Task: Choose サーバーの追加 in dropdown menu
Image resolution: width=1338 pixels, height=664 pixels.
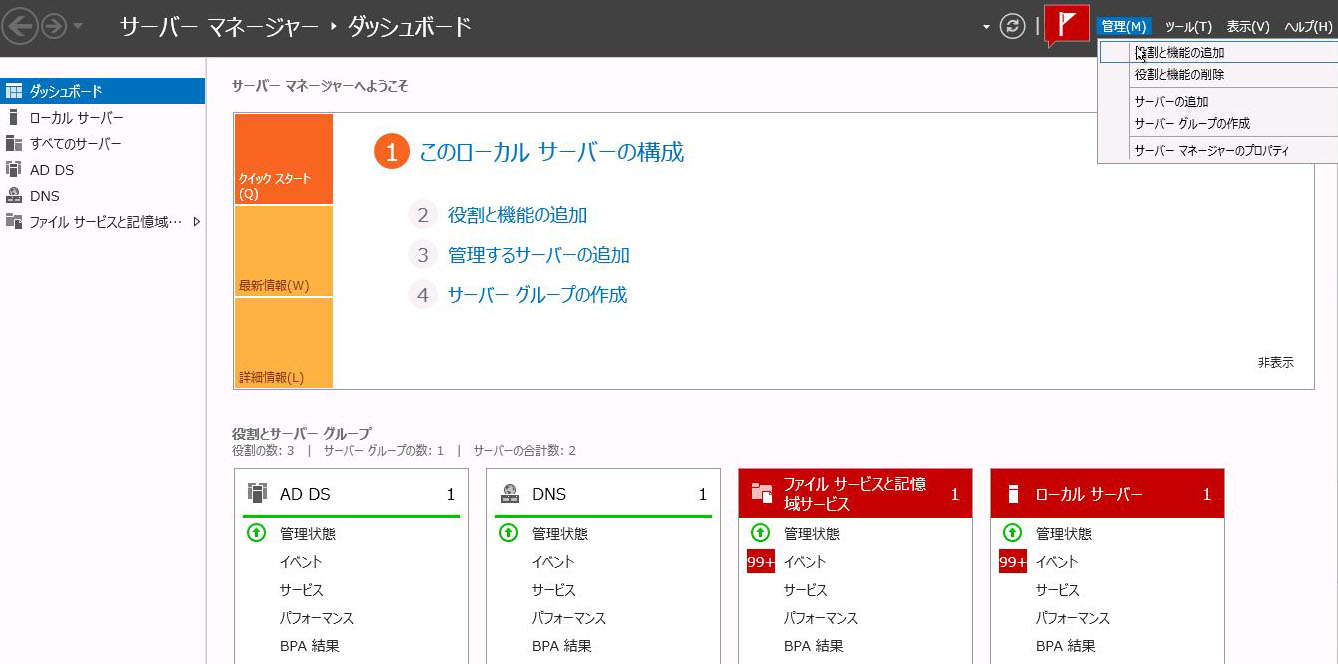Action: 1218,102
